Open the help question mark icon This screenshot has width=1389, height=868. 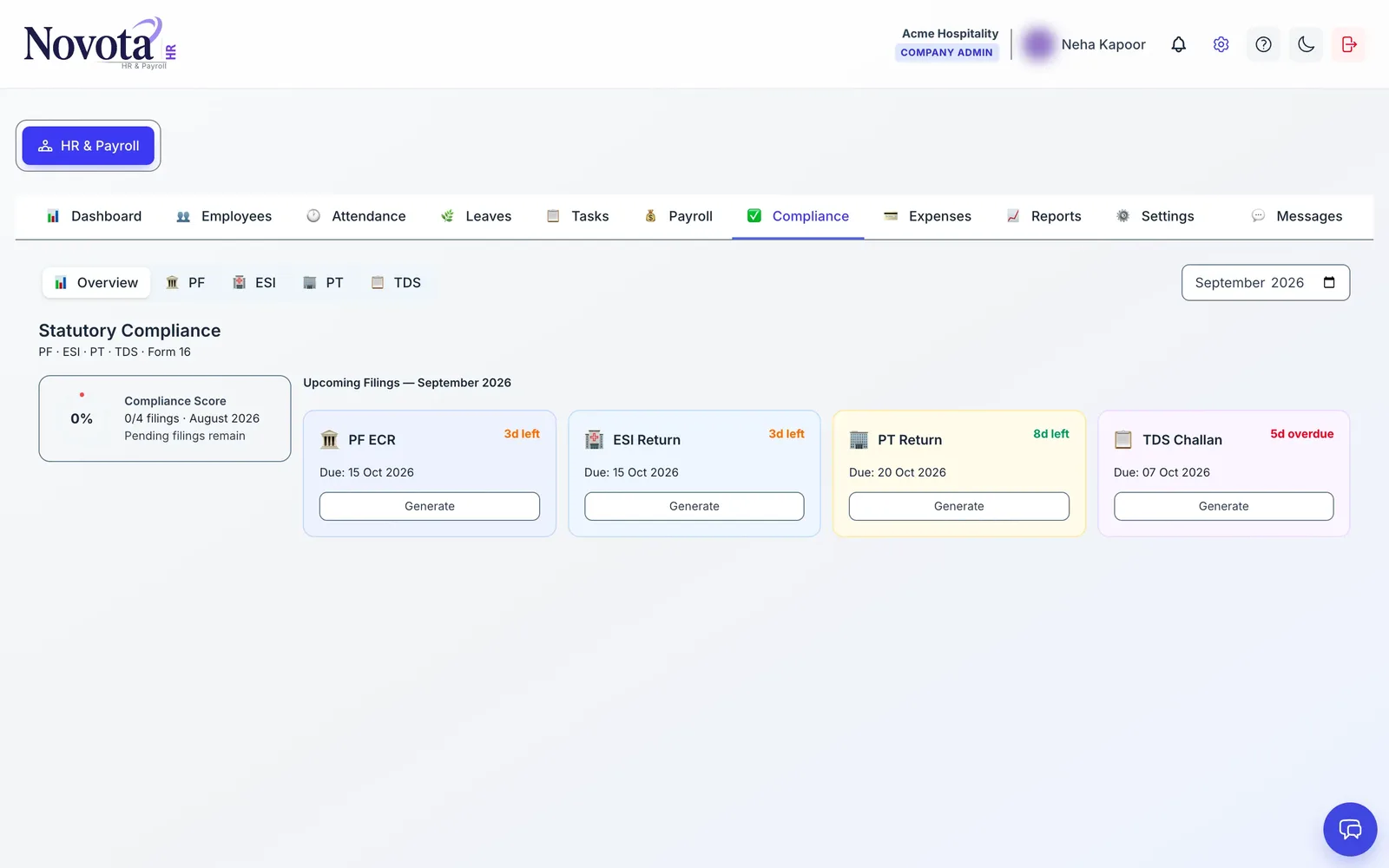[1263, 44]
